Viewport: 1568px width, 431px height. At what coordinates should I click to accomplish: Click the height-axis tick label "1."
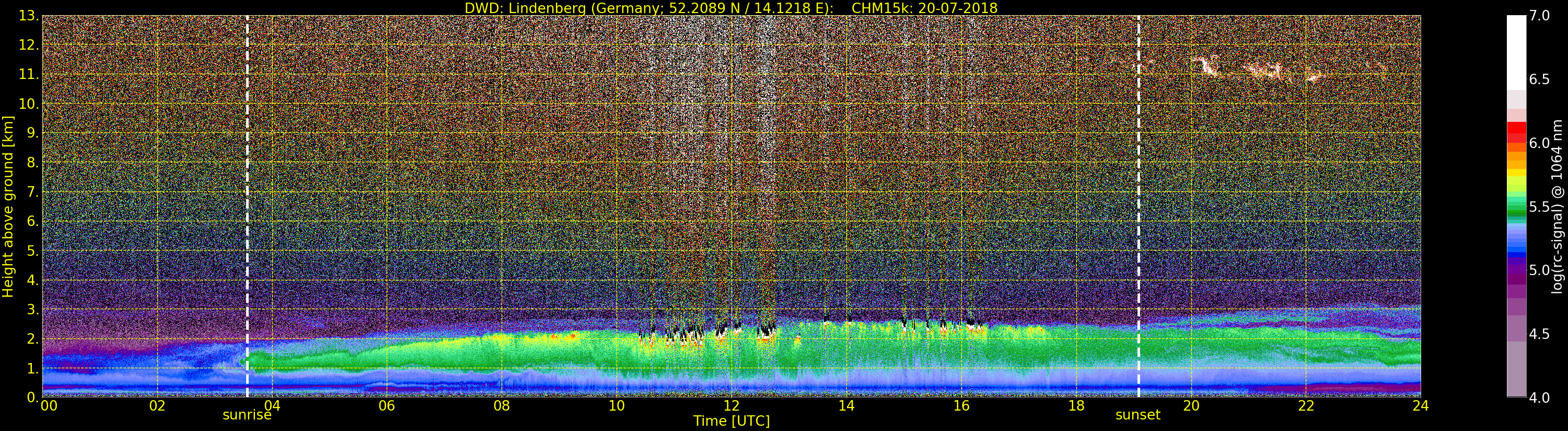(33, 368)
